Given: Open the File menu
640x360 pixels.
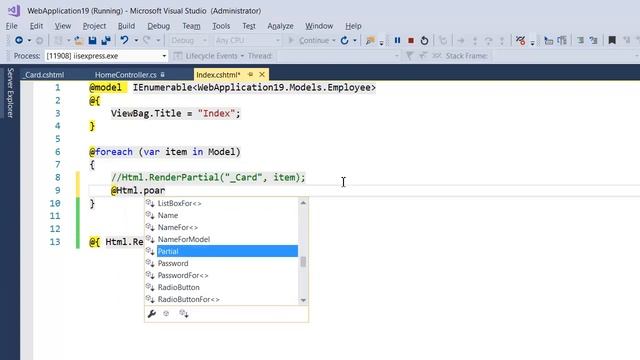Looking at the screenshot, I should click(11, 26).
